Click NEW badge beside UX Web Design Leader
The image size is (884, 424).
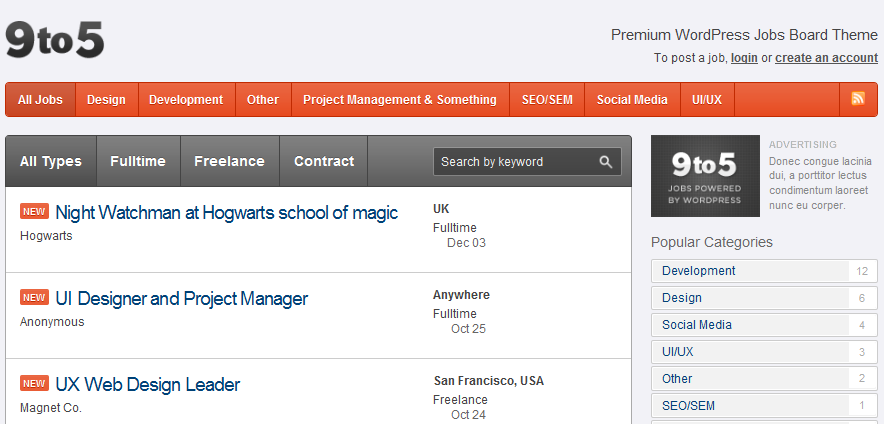(34, 383)
